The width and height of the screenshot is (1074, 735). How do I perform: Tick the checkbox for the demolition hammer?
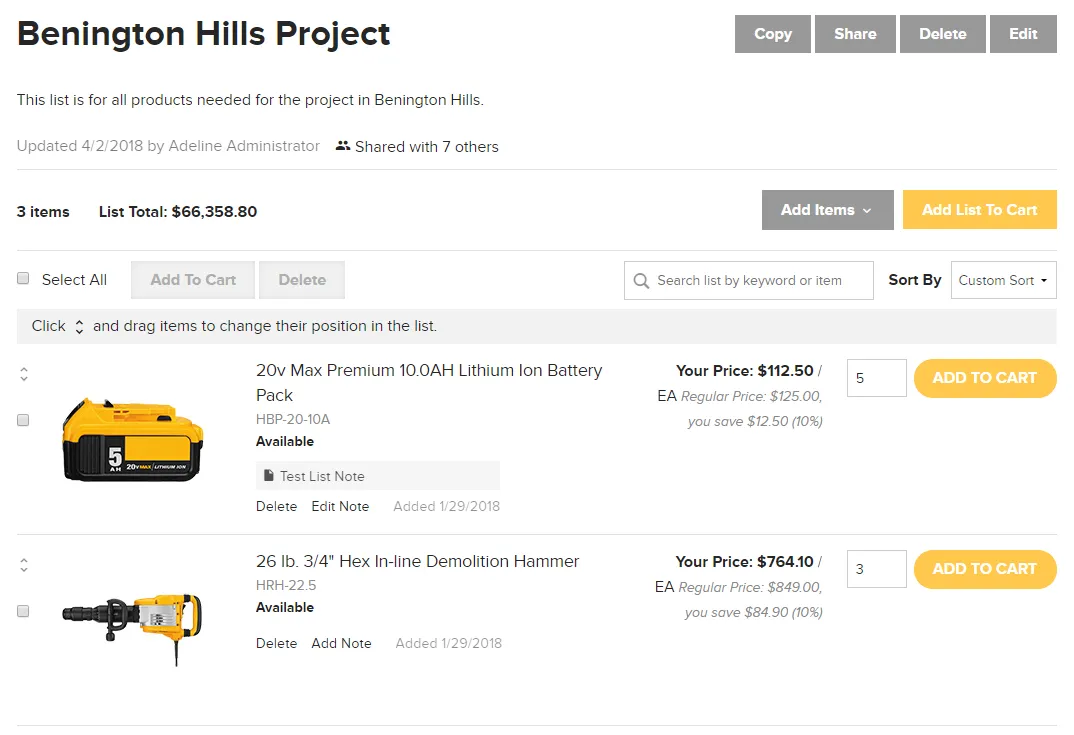click(23, 611)
